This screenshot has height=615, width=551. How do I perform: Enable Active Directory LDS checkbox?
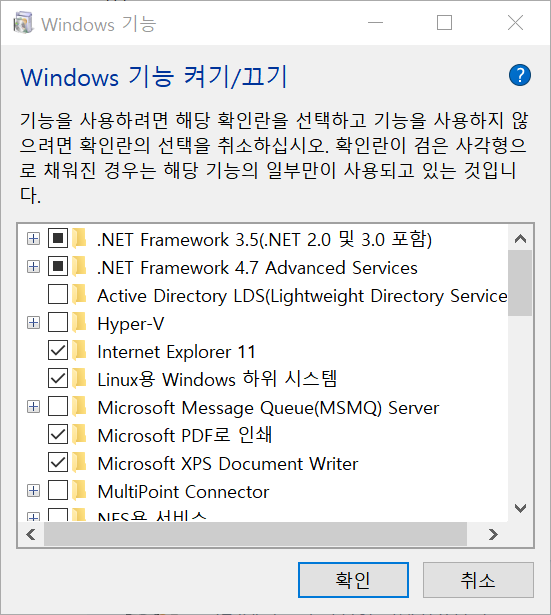[x=58, y=295]
